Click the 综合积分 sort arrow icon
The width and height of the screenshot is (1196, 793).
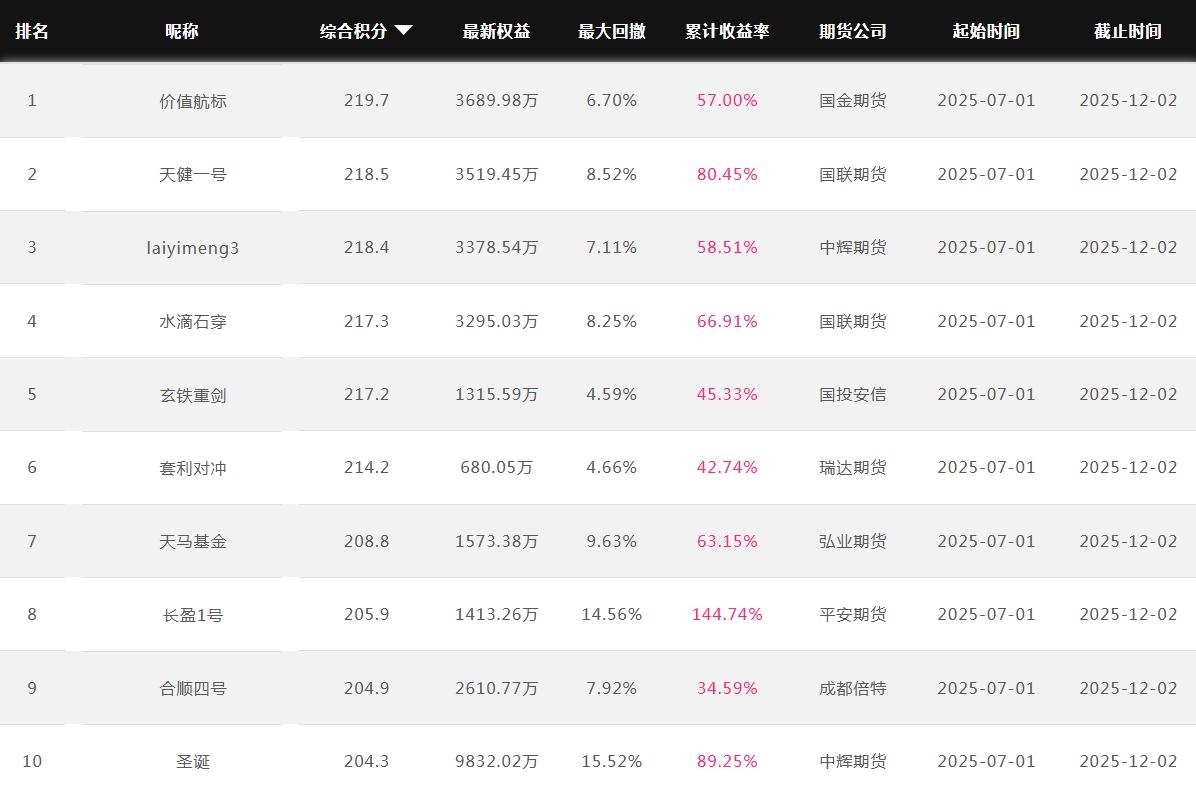(x=403, y=31)
